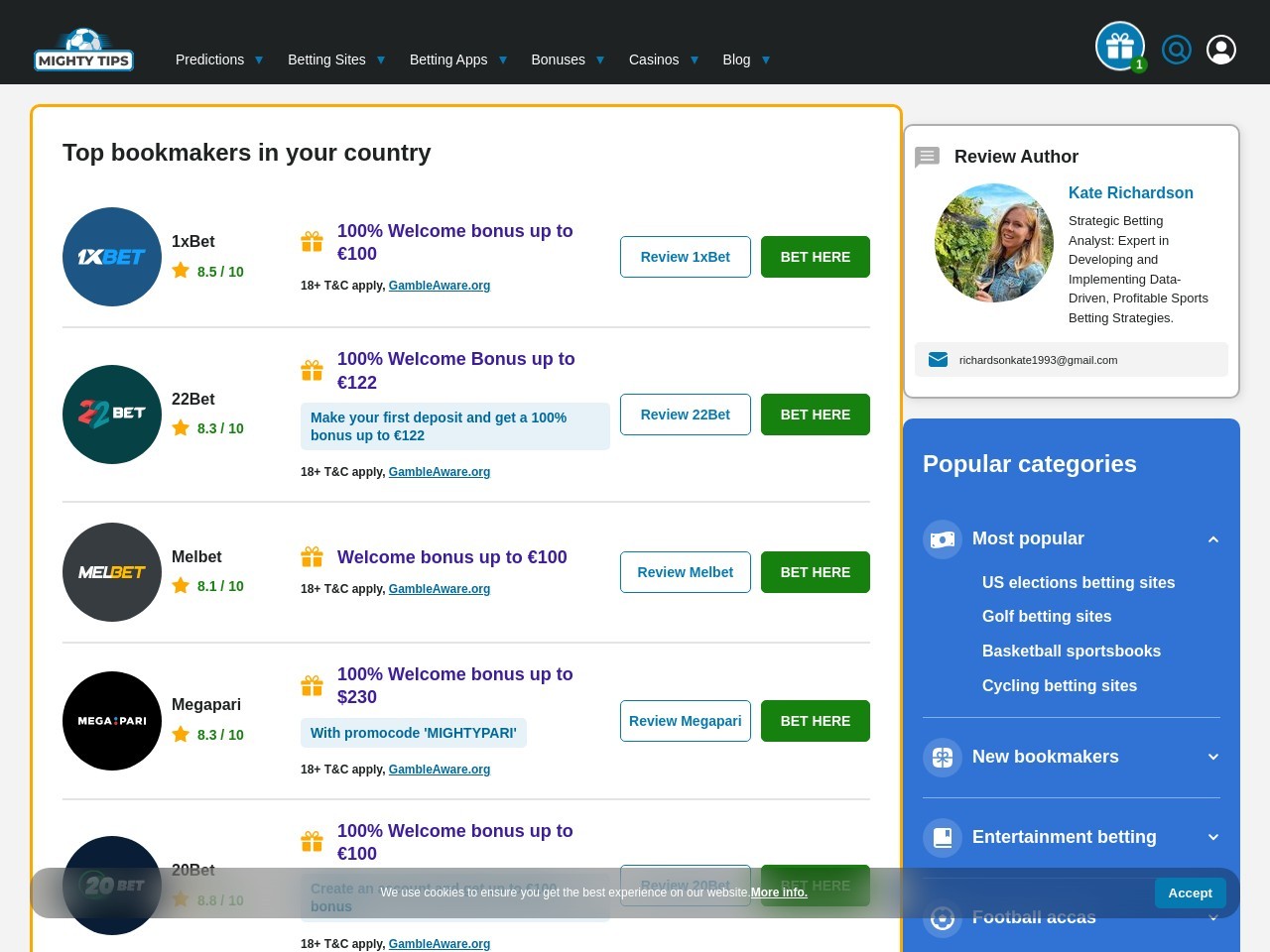
Task: Open the Casinos menu item
Action: coord(654,59)
